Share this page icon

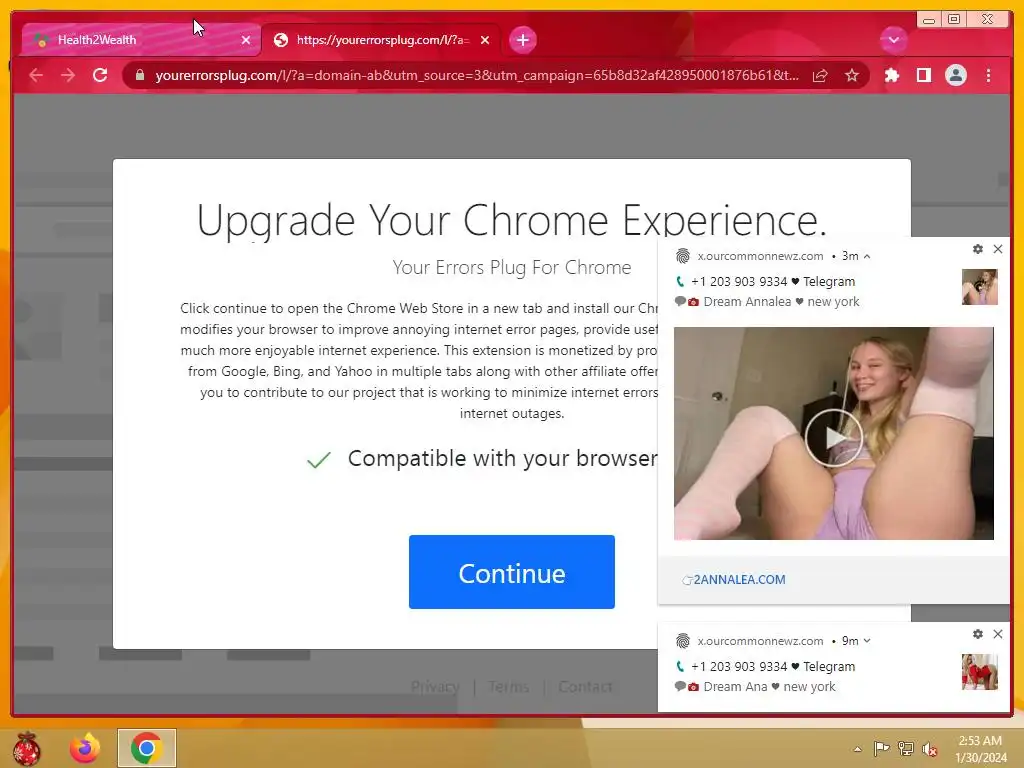(820, 75)
